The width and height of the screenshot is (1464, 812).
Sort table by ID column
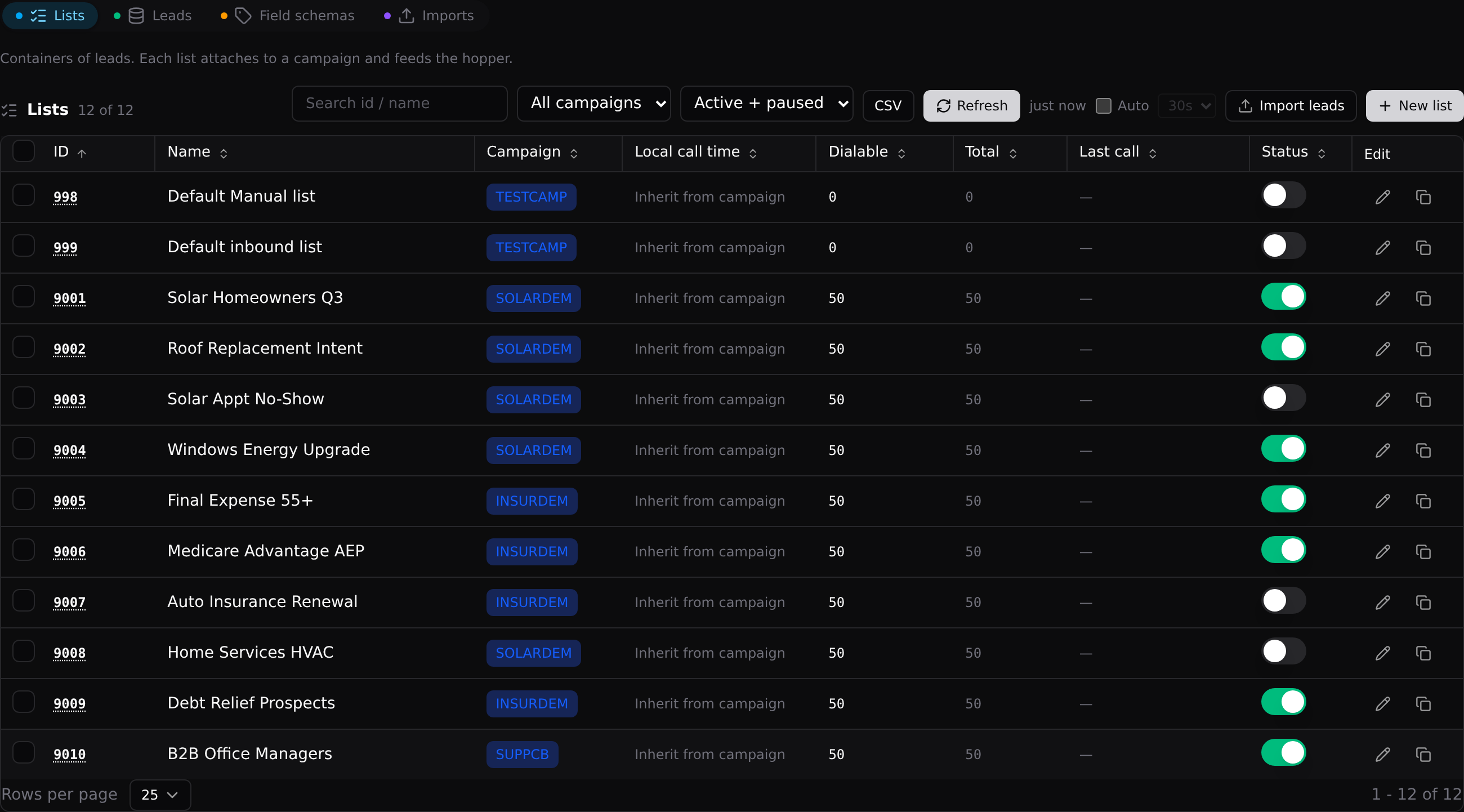coord(69,152)
